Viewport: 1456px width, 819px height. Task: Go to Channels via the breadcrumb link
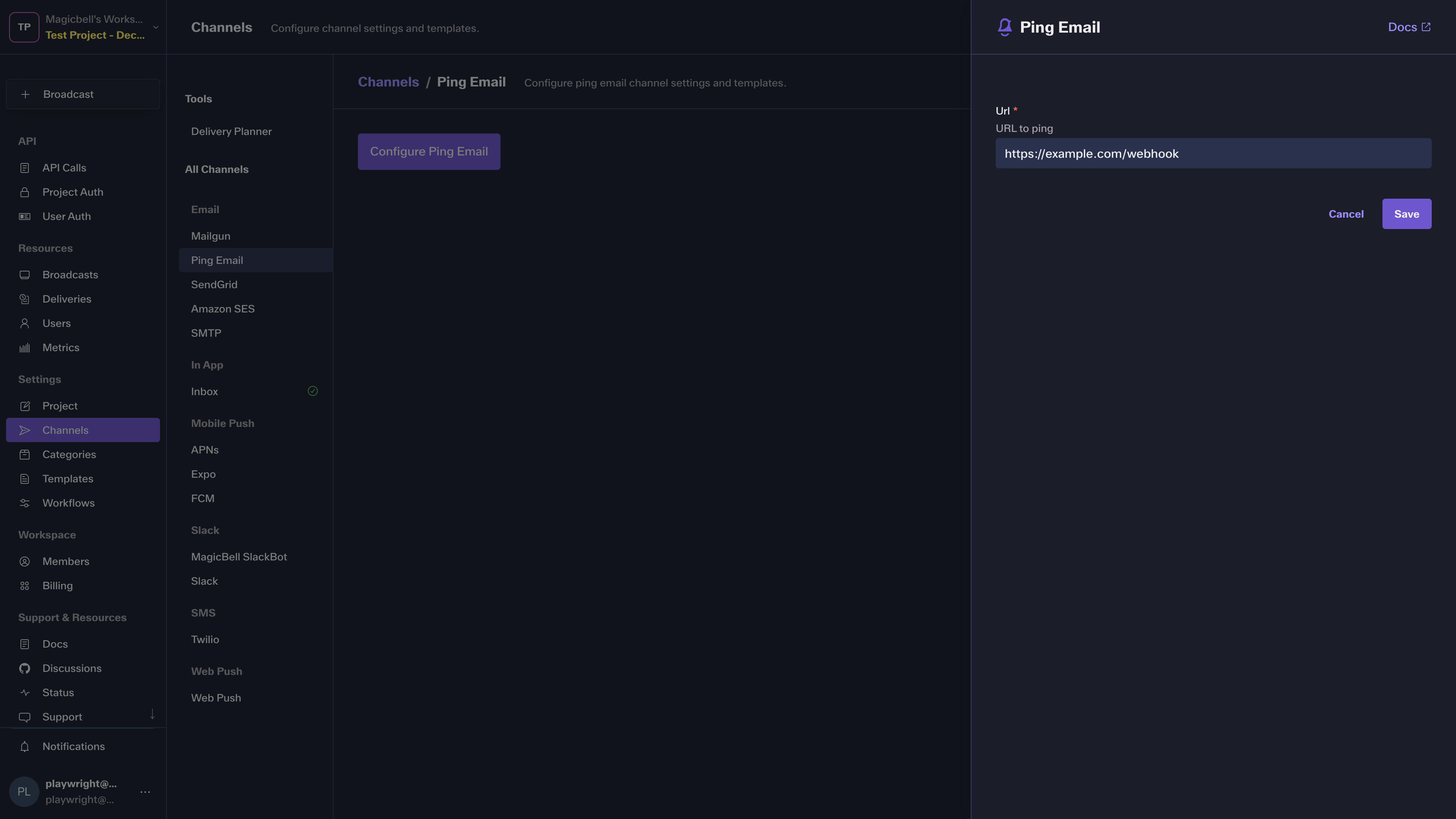[388, 82]
